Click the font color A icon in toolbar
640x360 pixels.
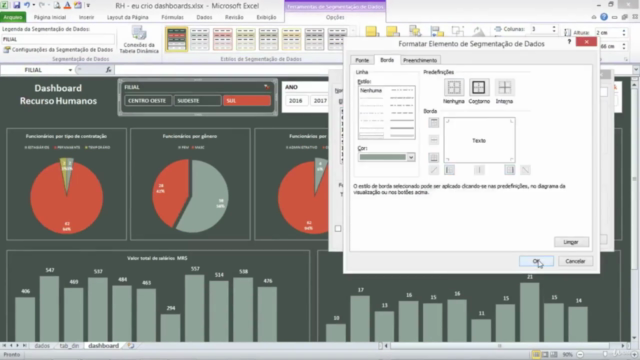coord(67,5)
